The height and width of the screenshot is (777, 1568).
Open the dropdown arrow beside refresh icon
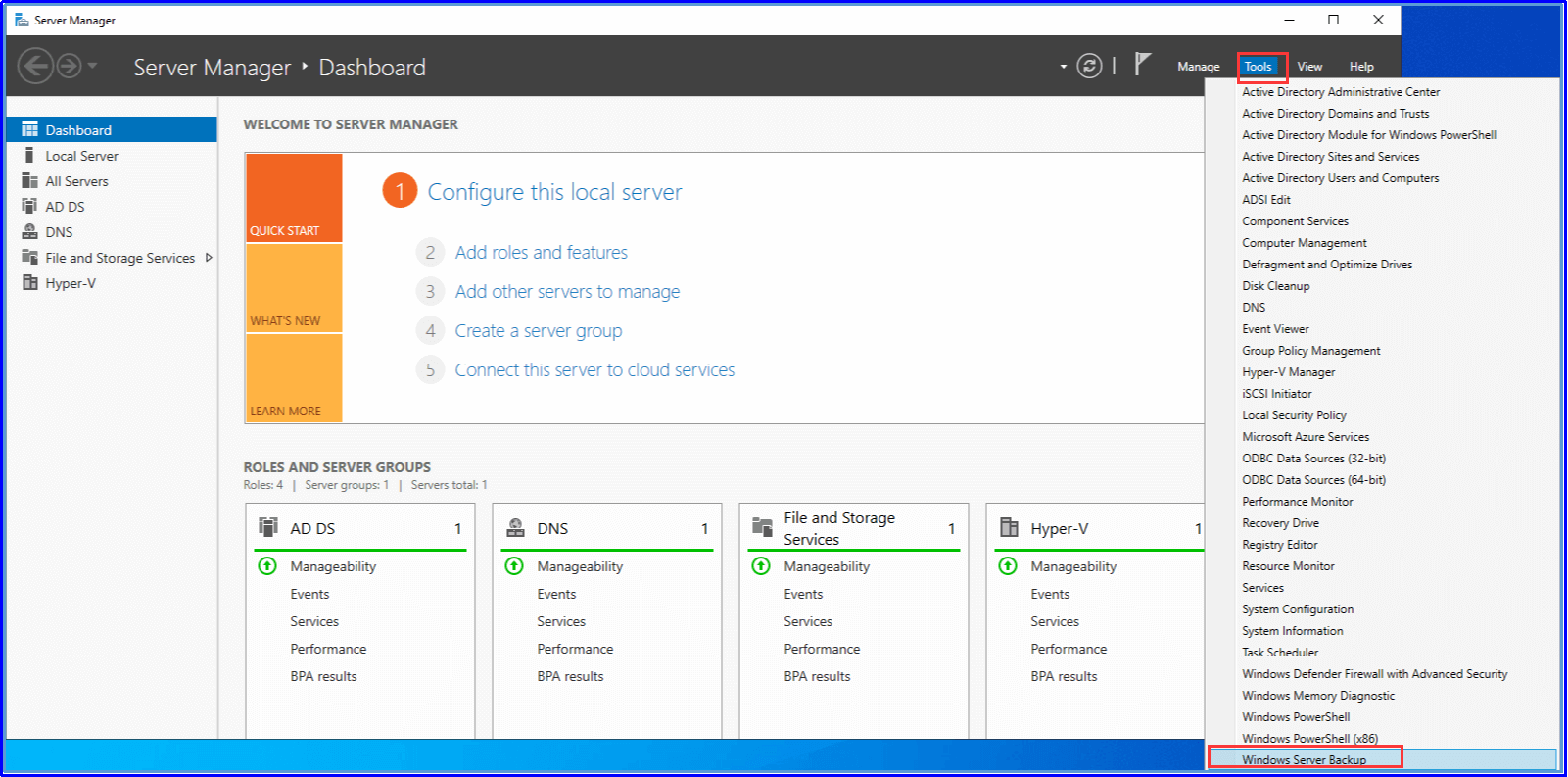1064,67
